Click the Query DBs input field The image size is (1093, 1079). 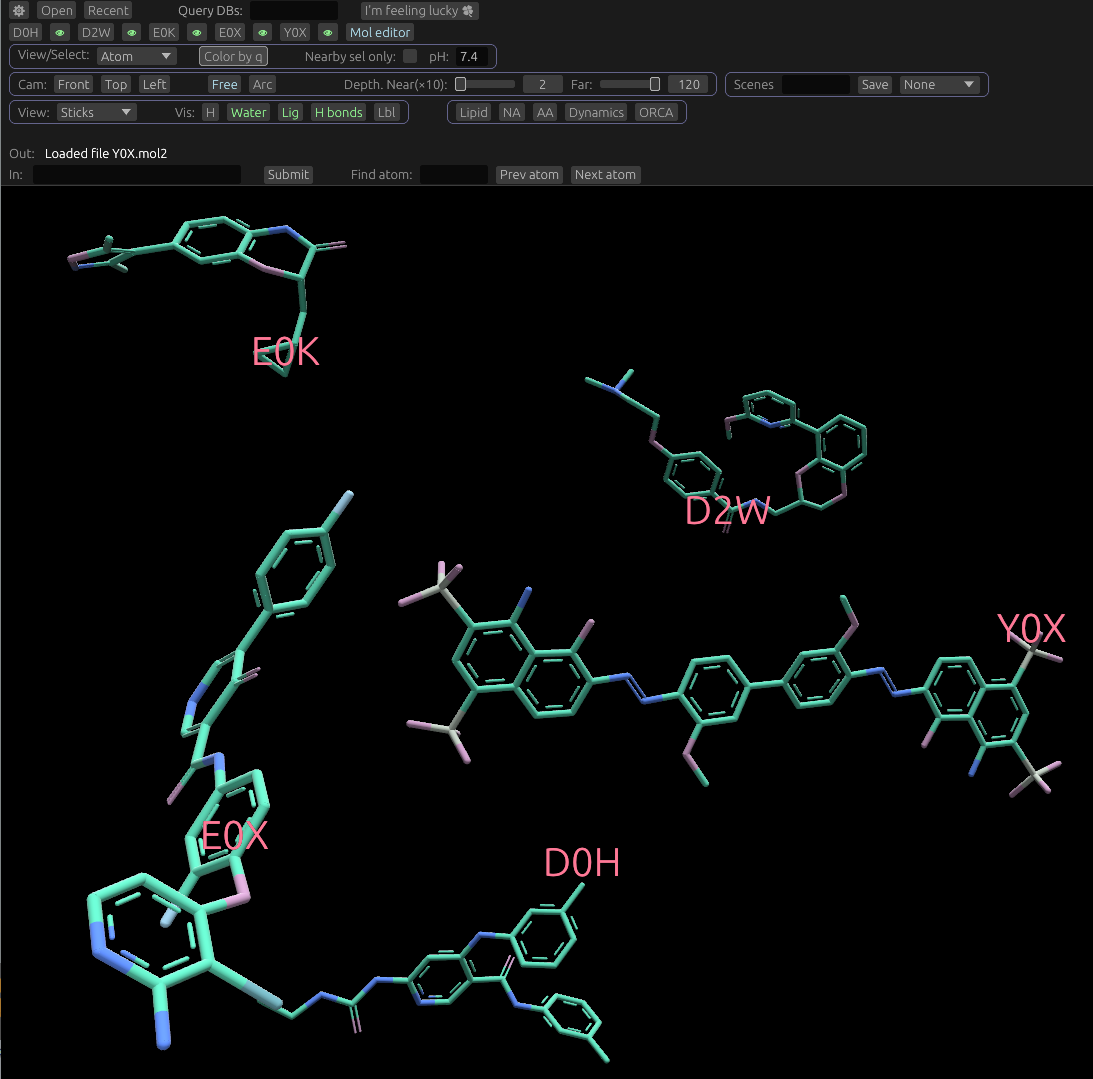tap(294, 10)
